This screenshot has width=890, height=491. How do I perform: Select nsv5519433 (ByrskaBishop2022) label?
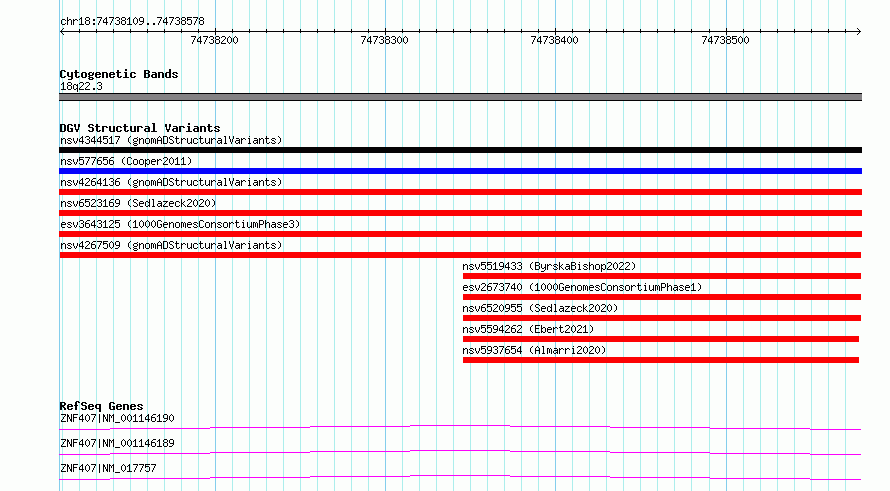coord(549,266)
